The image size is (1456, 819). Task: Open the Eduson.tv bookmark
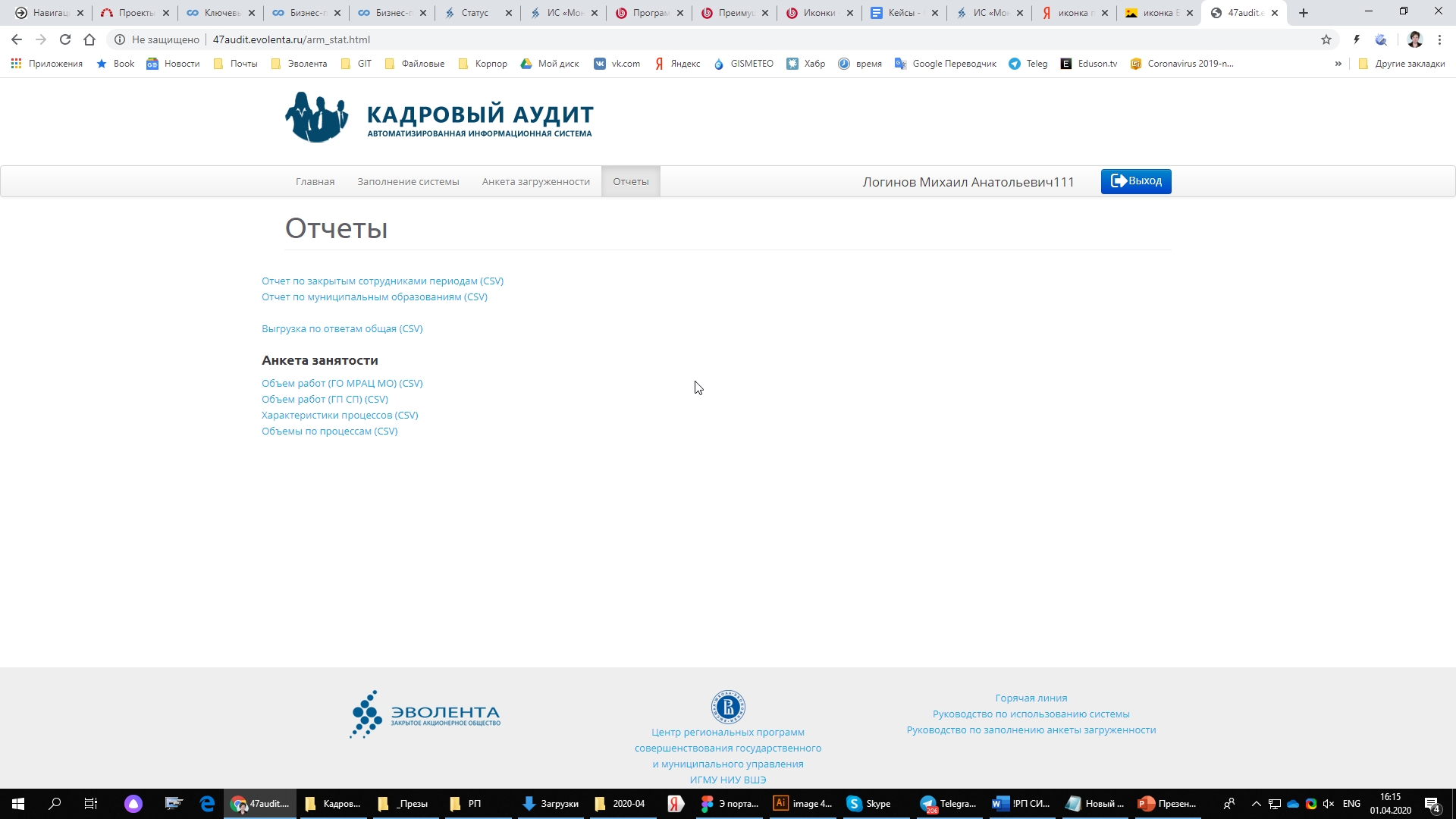click(x=1089, y=64)
